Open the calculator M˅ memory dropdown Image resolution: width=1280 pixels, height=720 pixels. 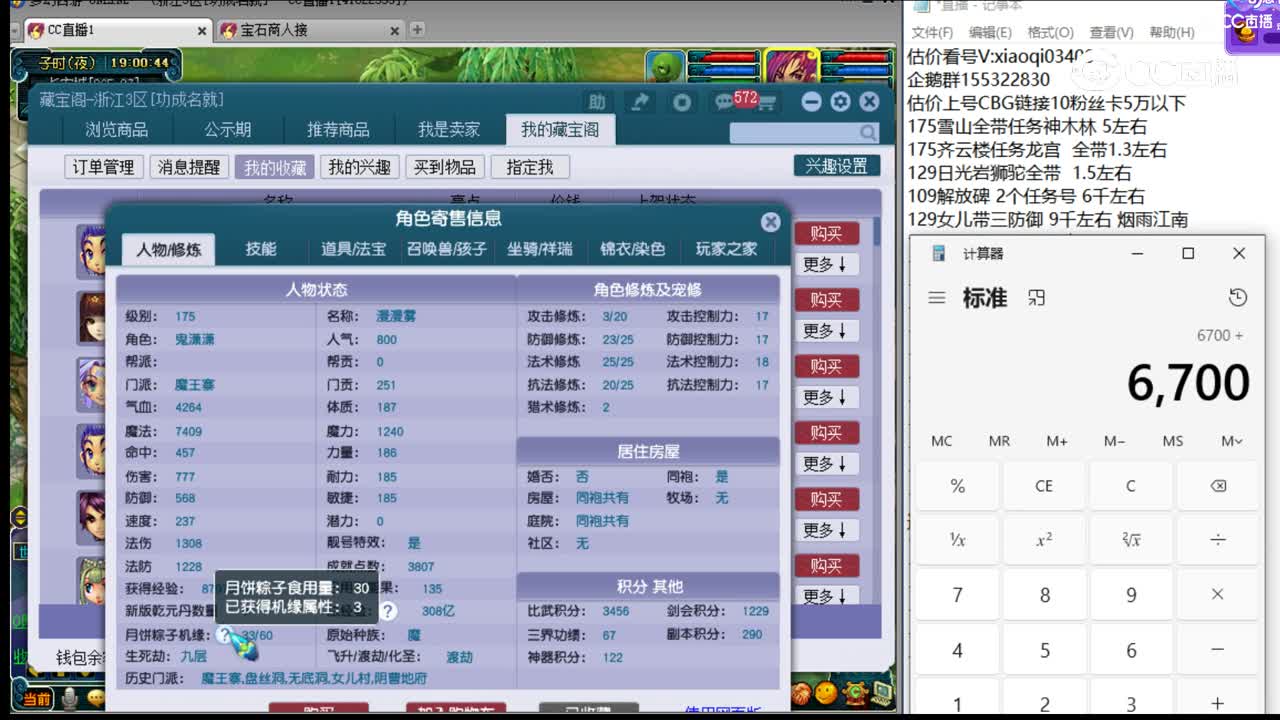pyautogui.click(x=1232, y=441)
